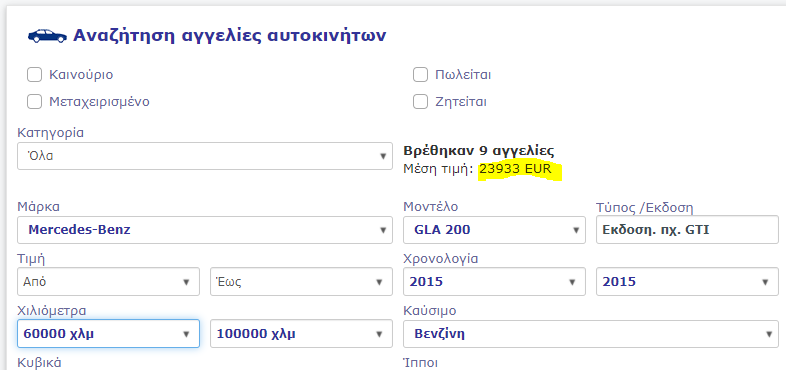Open the 60000 χλμ mileage dropdown
Screen dimensions: 786x370
point(108,333)
